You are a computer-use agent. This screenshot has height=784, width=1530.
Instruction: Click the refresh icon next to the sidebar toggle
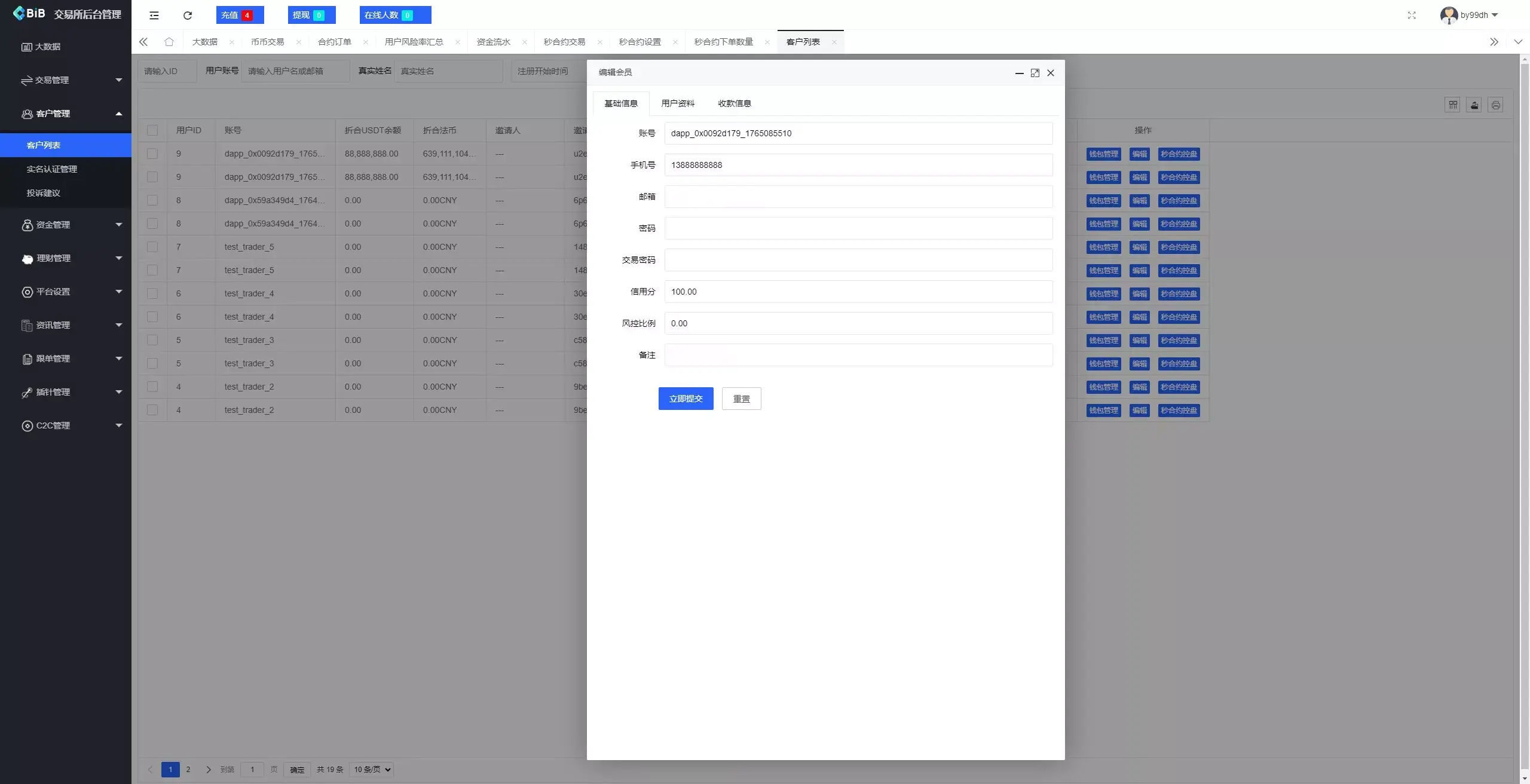pos(187,15)
